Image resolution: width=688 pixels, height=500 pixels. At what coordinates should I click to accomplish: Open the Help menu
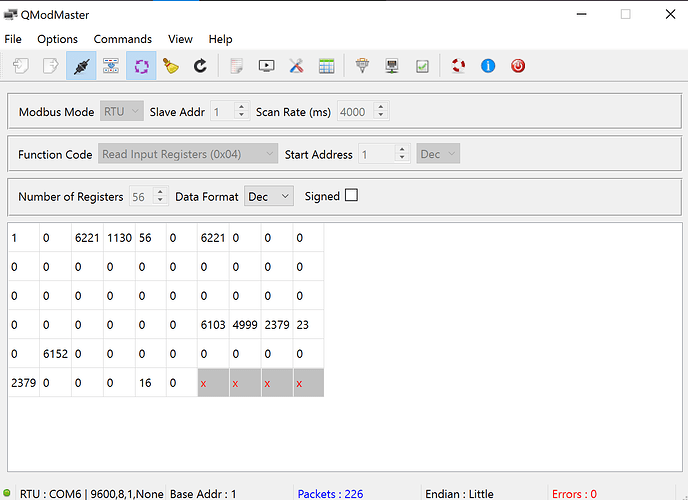click(220, 39)
